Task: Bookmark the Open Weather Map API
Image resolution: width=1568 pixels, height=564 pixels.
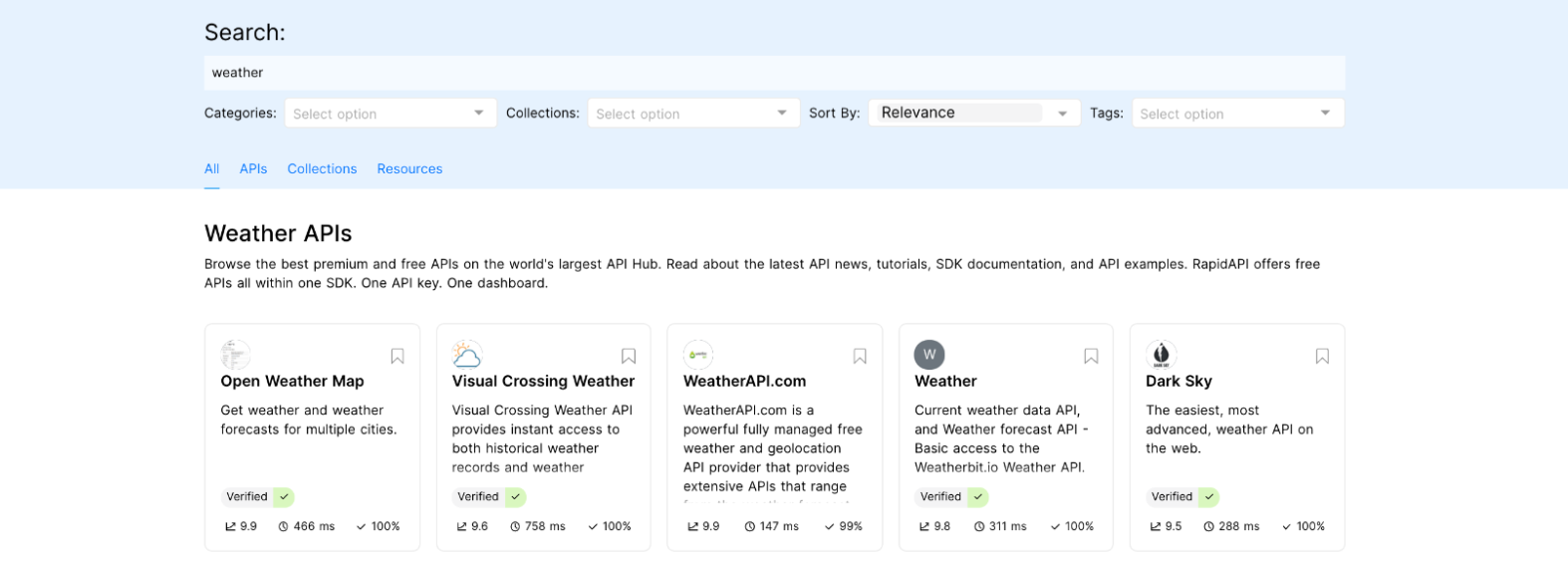Action: coord(397,356)
